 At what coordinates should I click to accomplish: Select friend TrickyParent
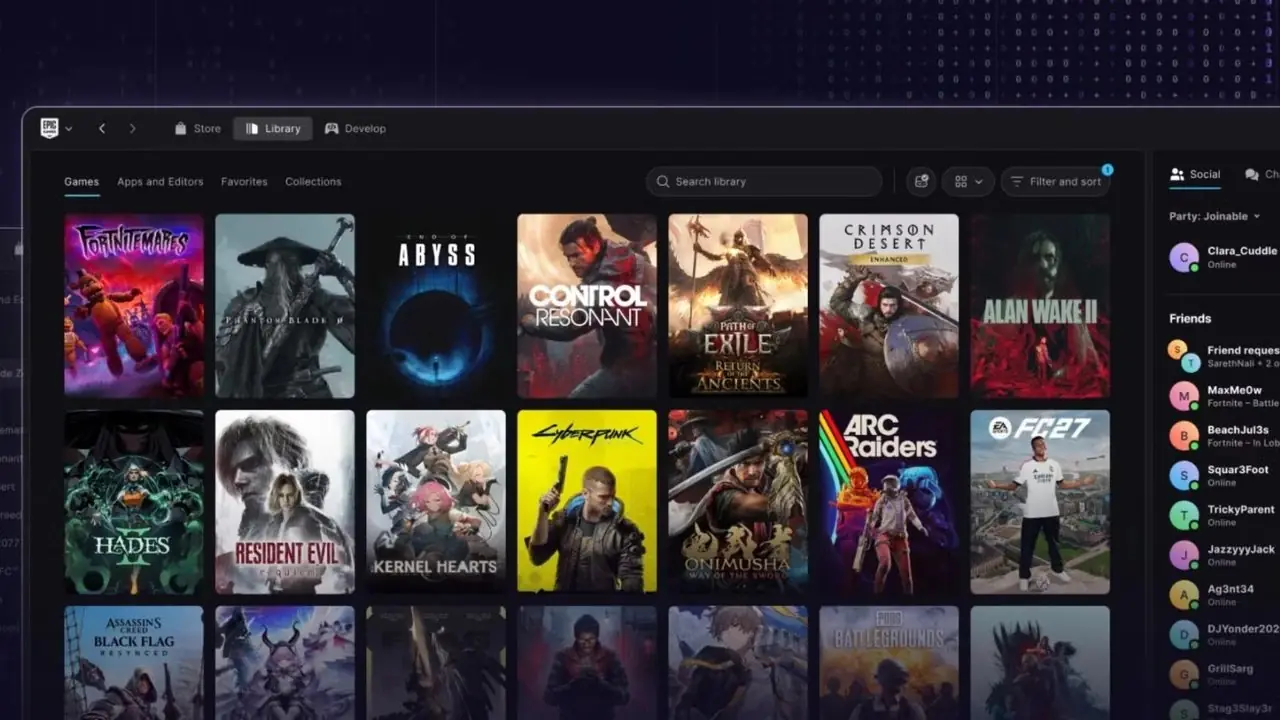tap(1224, 516)
